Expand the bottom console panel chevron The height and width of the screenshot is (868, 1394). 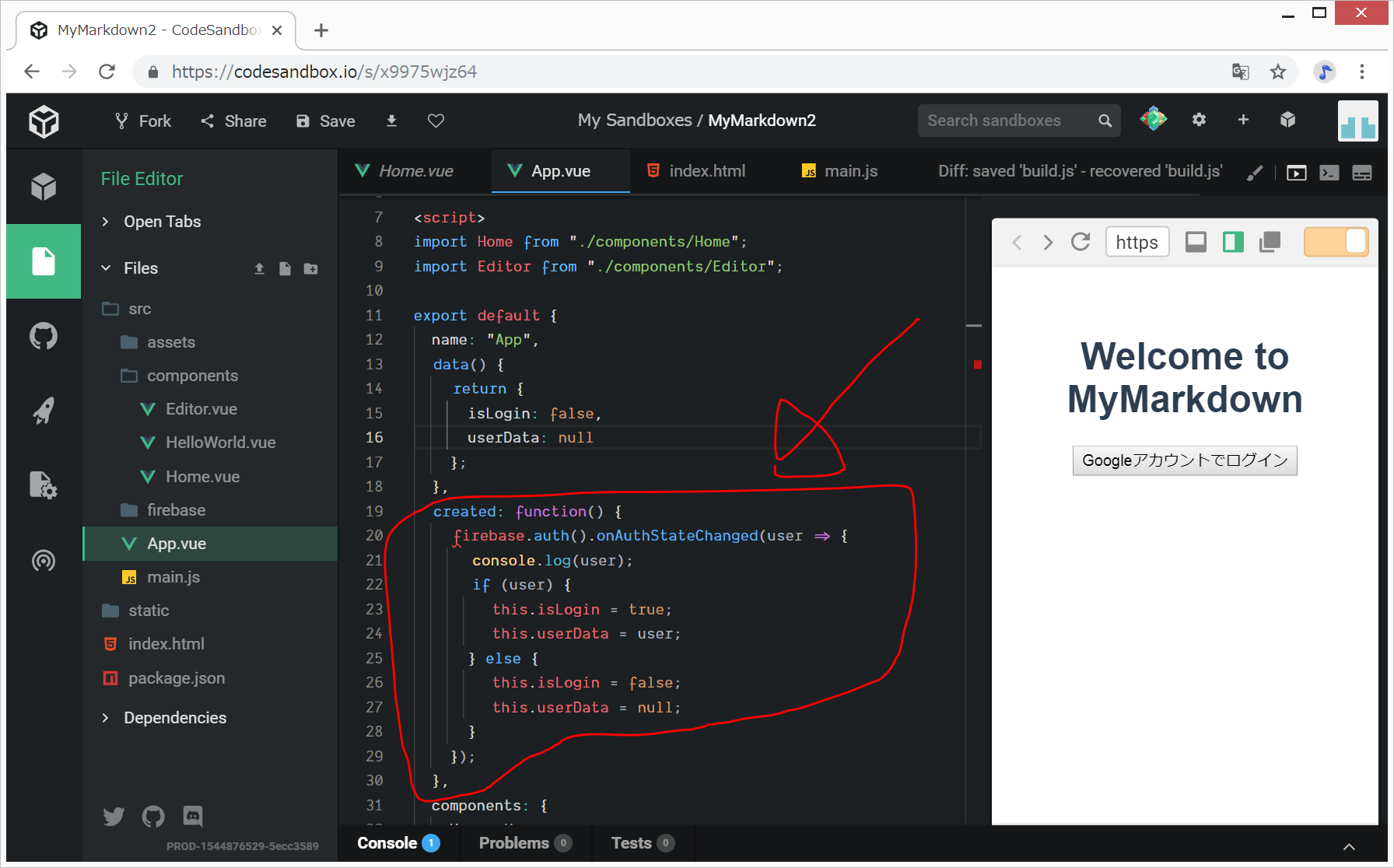click(x=1349, y=847)
